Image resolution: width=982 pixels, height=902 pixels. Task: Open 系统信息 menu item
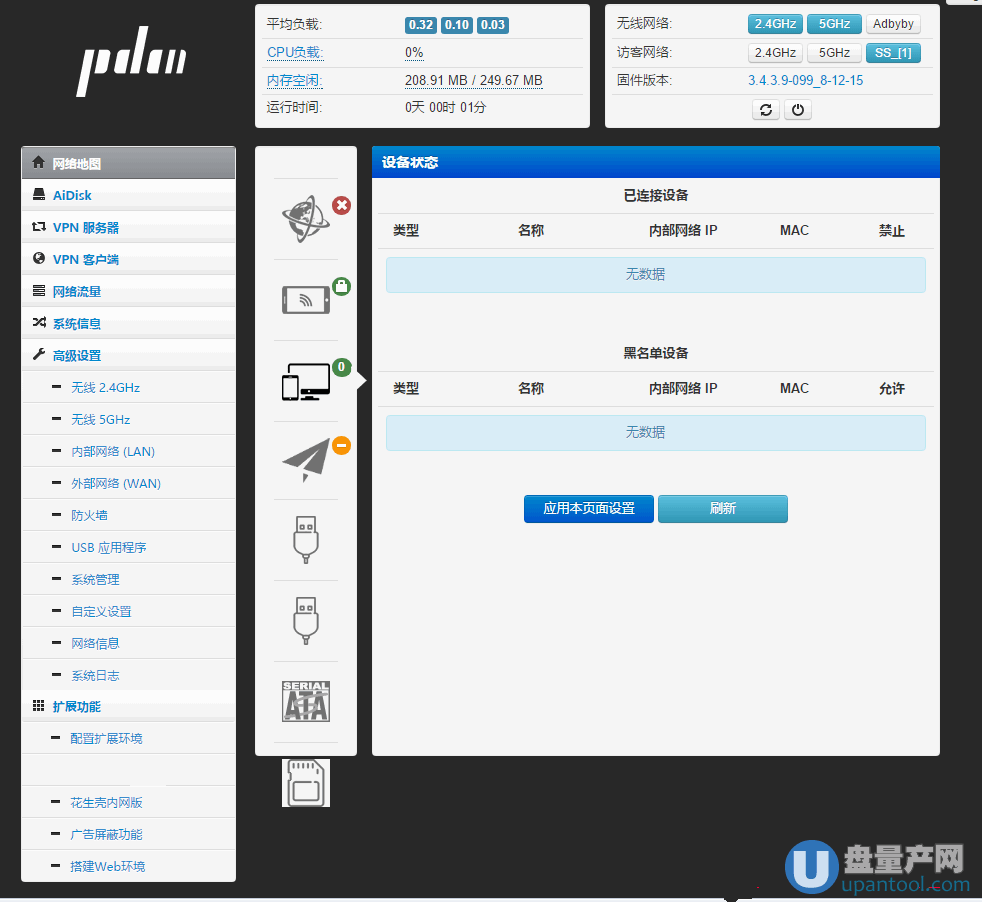(x=128, y=323)
